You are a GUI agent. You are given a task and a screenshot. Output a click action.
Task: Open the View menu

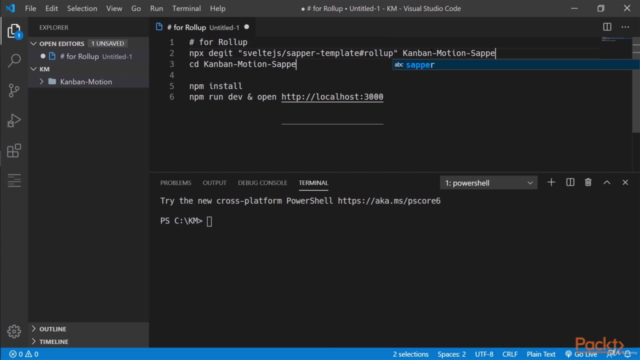pos(114,8)
